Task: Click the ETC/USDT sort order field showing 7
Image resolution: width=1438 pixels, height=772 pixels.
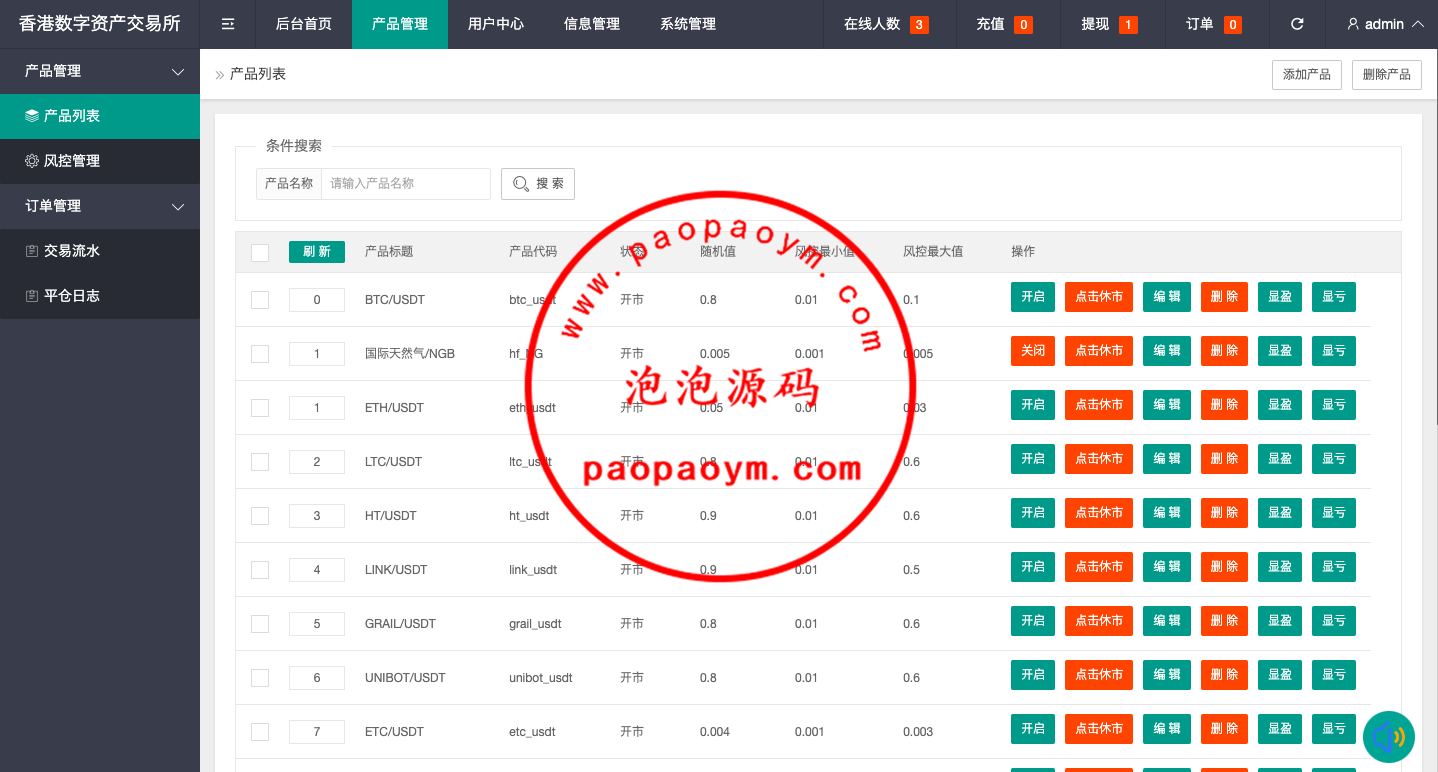Action: tap(317, 732)
